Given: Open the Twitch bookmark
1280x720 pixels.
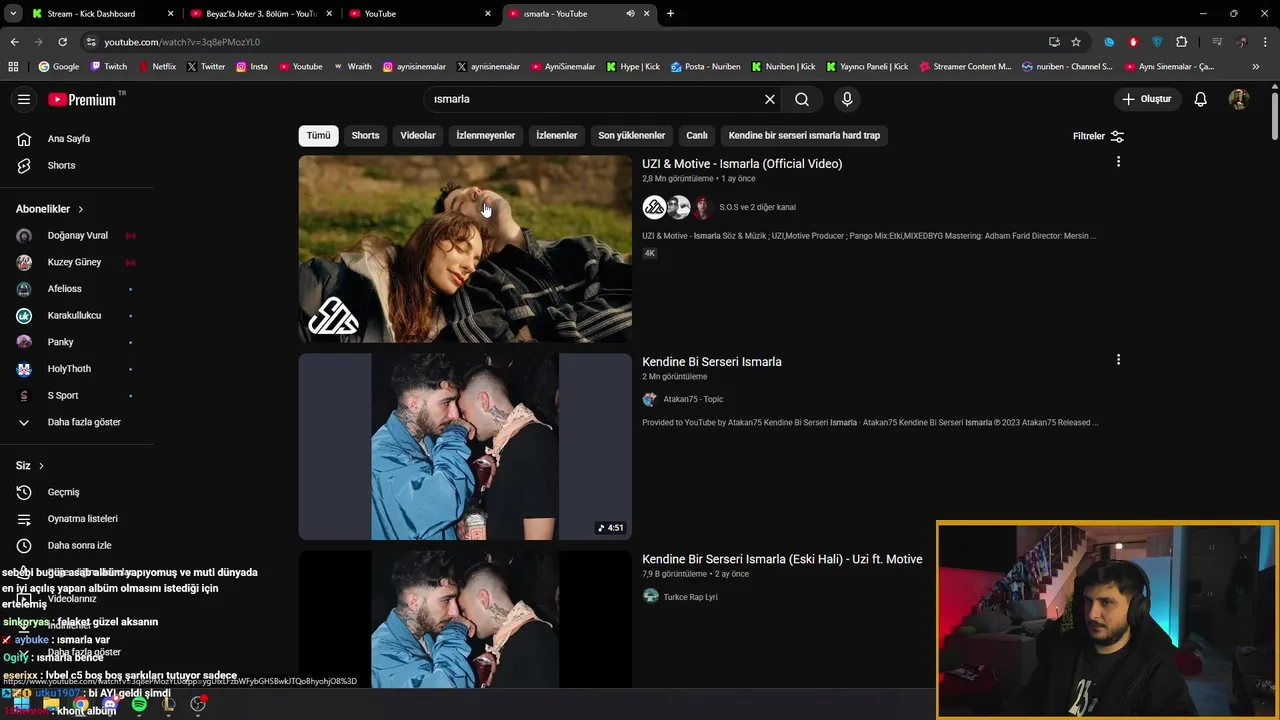Looking at the screenshot, I should pos(109,67).
